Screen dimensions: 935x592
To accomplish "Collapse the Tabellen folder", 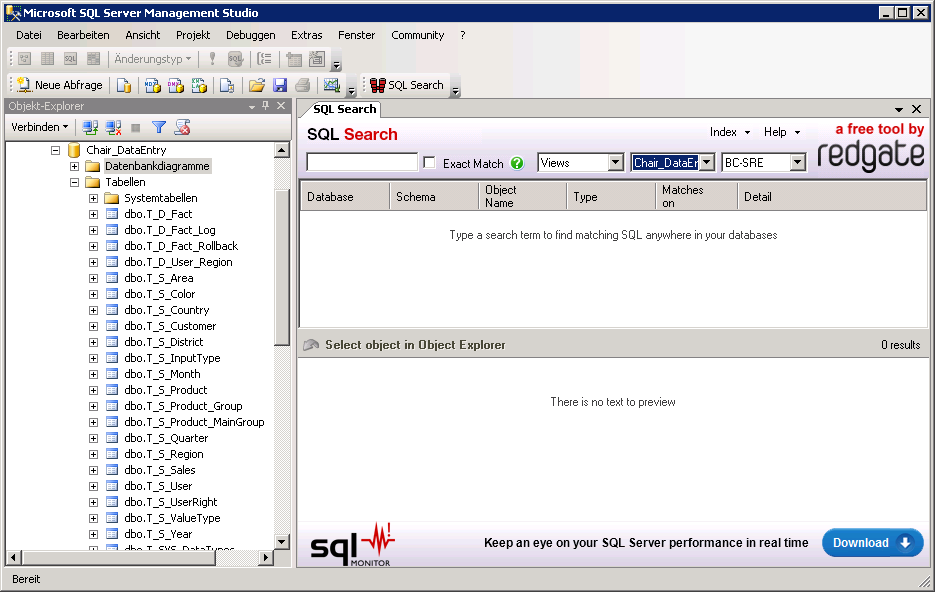I will pyautogui.click(x=75, y=182).
